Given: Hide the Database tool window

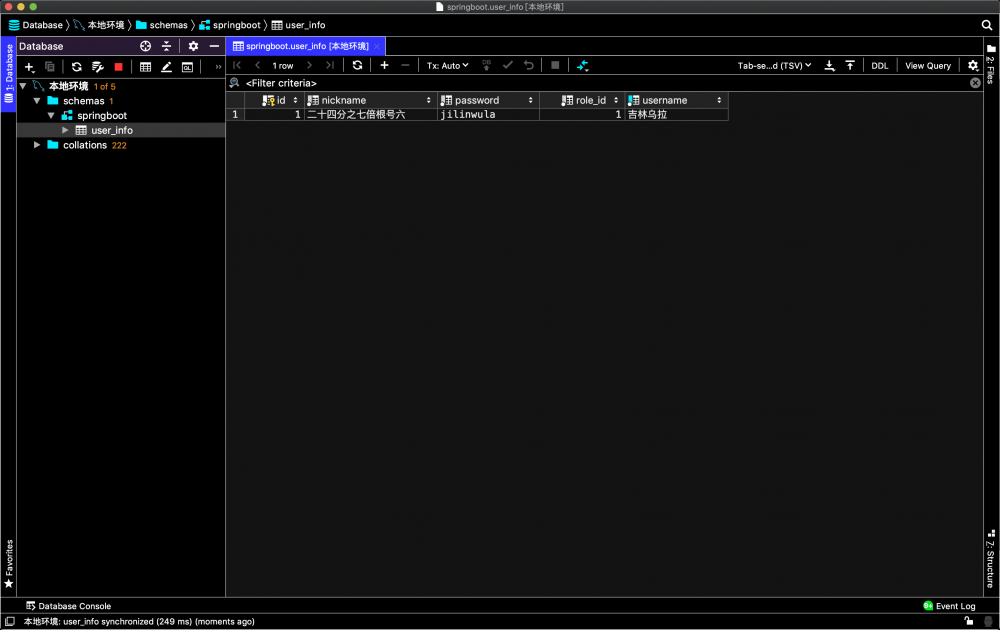Looking at the screenshot, I should (214, 46).
